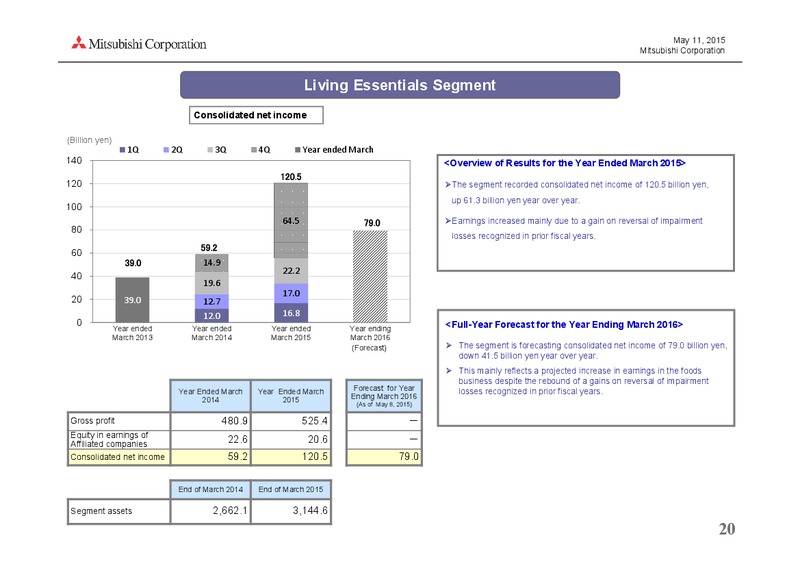Click the page number 20

coord(727,529)
